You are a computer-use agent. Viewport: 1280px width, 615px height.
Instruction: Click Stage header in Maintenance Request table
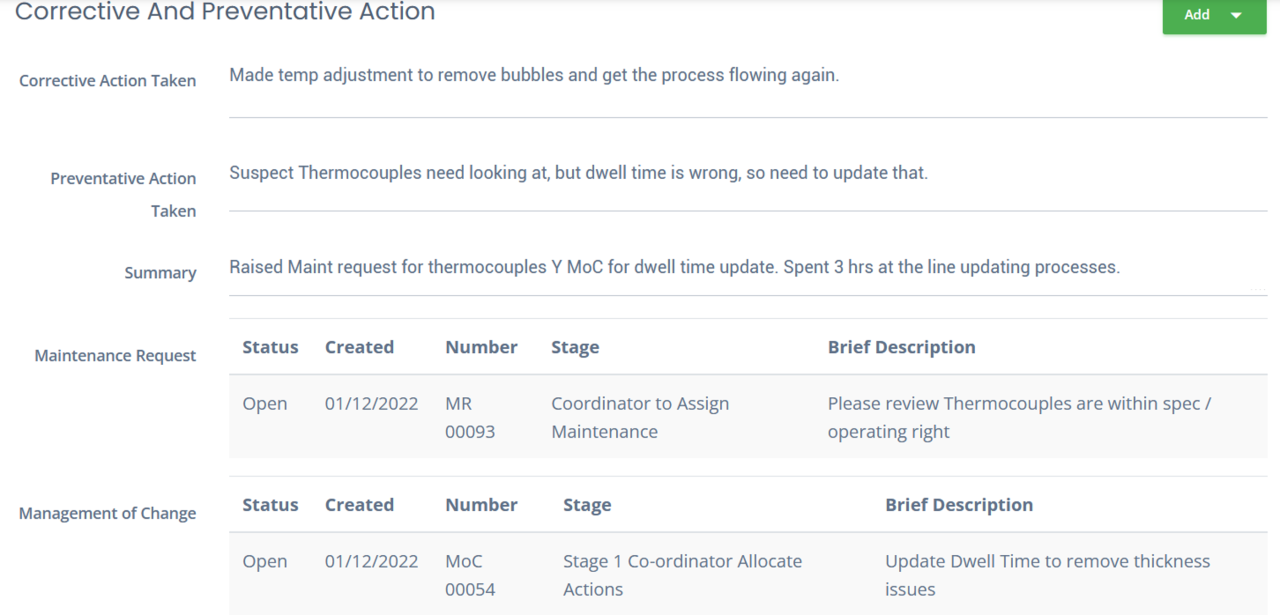point(575,347)
